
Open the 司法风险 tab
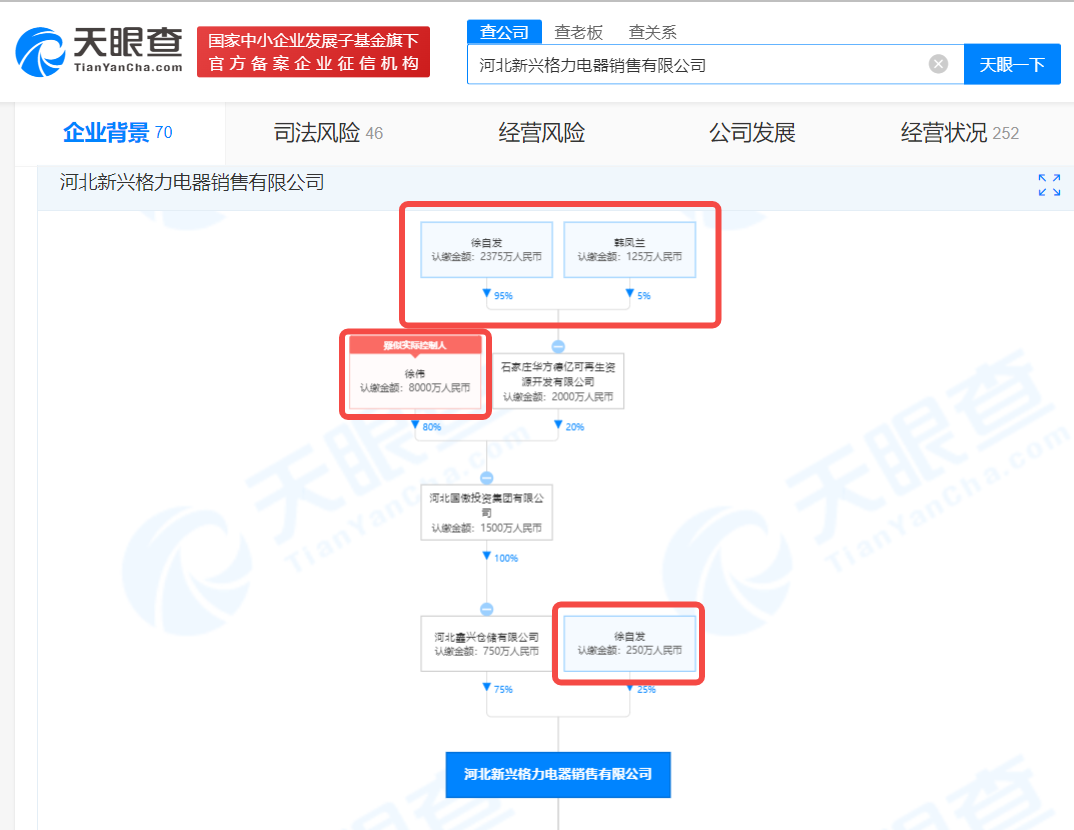pos(328,133)
